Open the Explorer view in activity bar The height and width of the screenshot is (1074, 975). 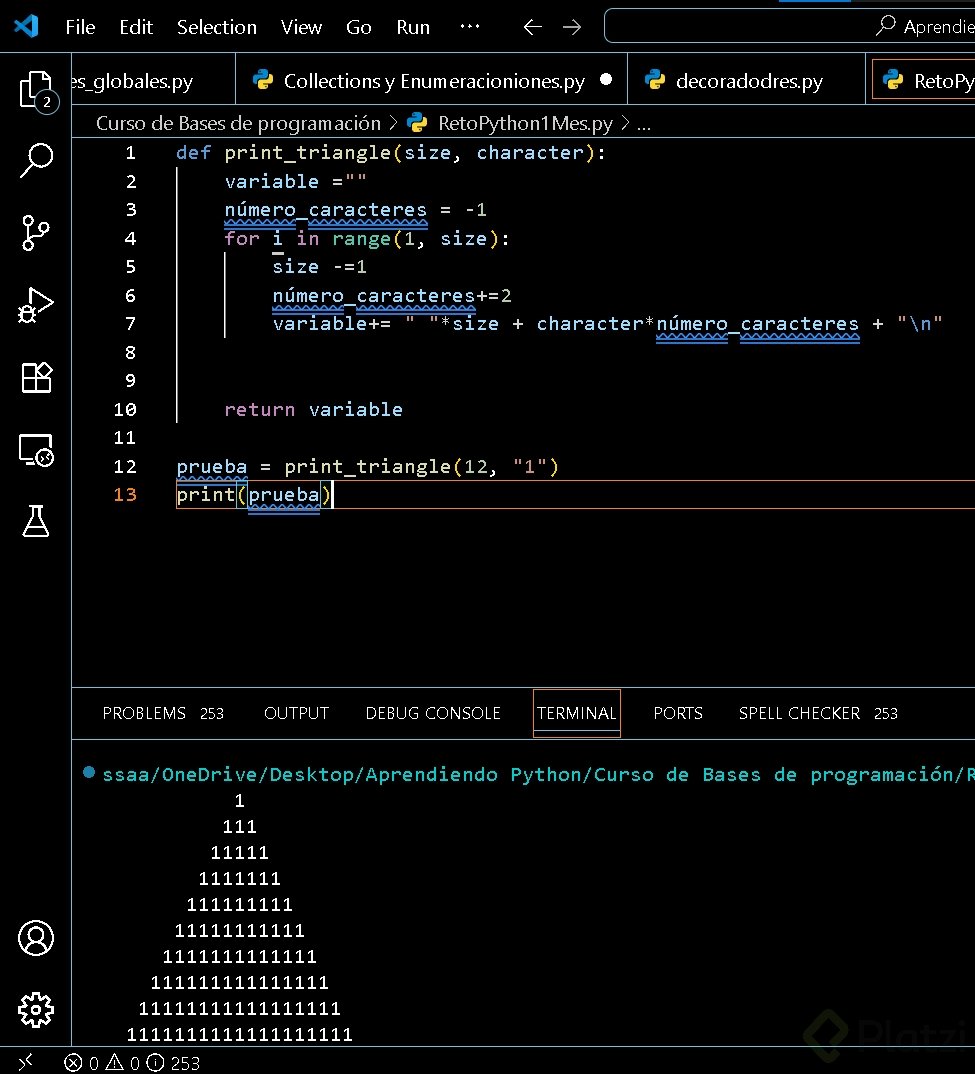[36, 90]
